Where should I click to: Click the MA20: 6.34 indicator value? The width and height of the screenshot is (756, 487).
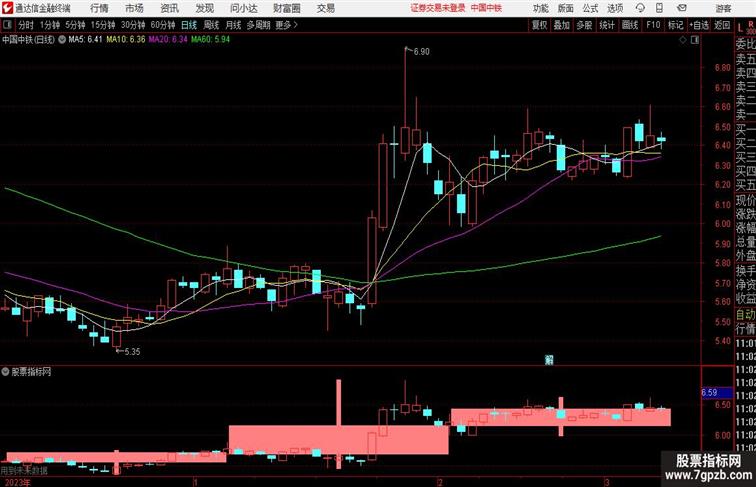tap(168, 40)
